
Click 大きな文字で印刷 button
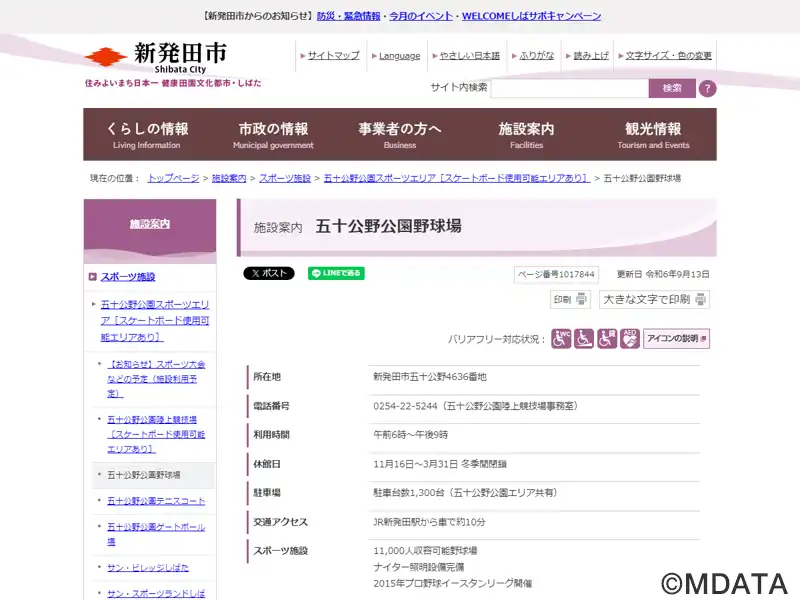pos(654,299)
